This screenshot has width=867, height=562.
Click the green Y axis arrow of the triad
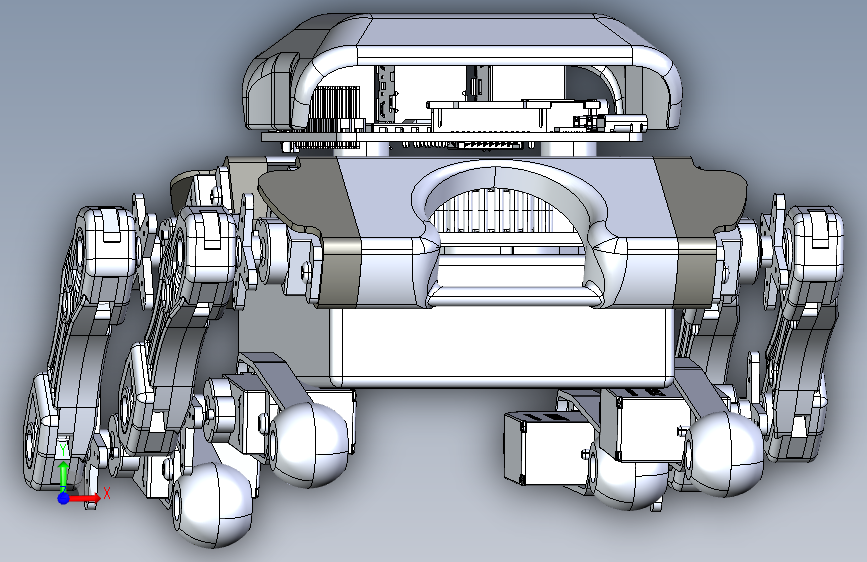64,475
